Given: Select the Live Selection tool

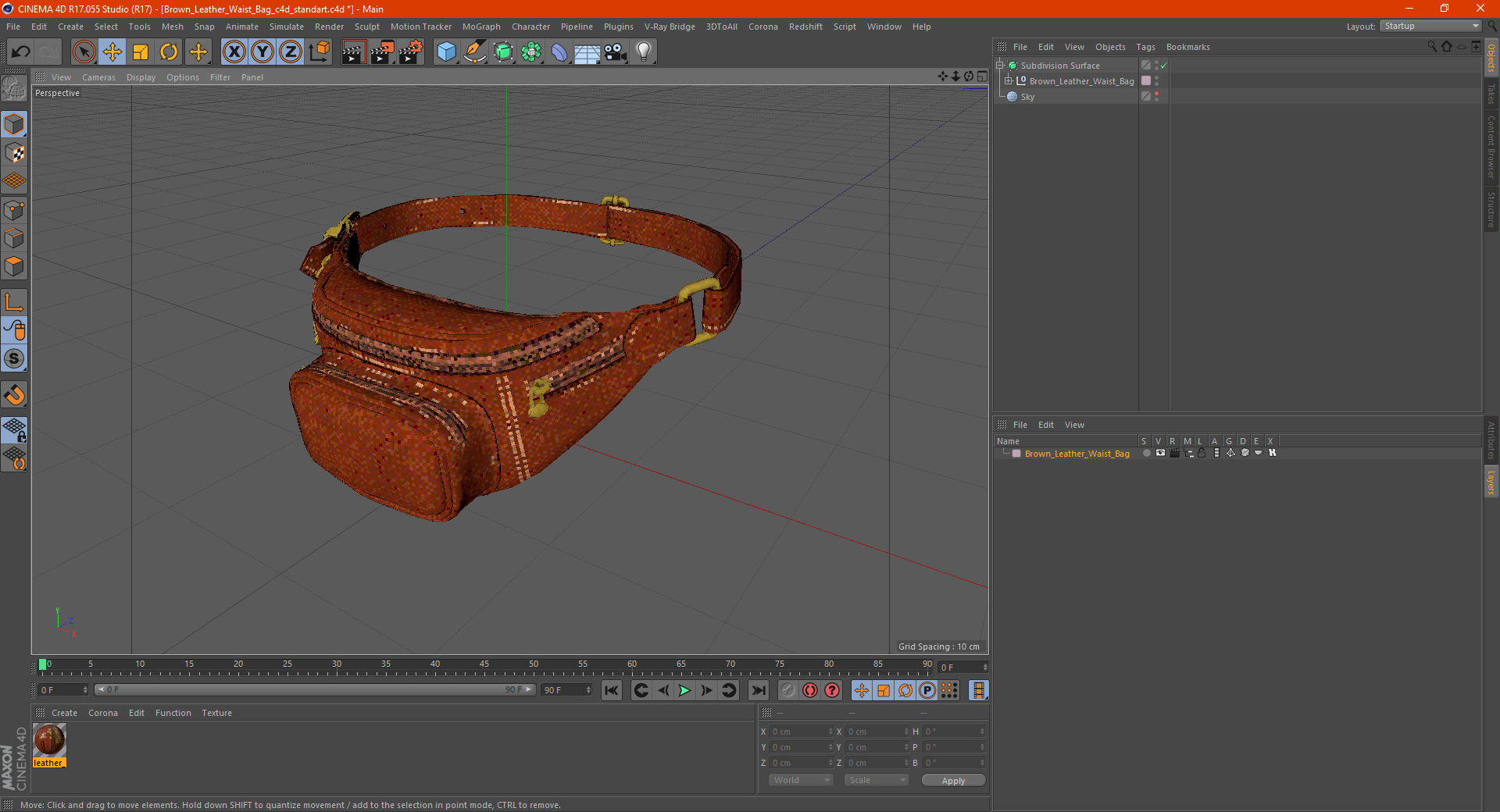Looking at the screenshot, I should [x=84, y=52].
